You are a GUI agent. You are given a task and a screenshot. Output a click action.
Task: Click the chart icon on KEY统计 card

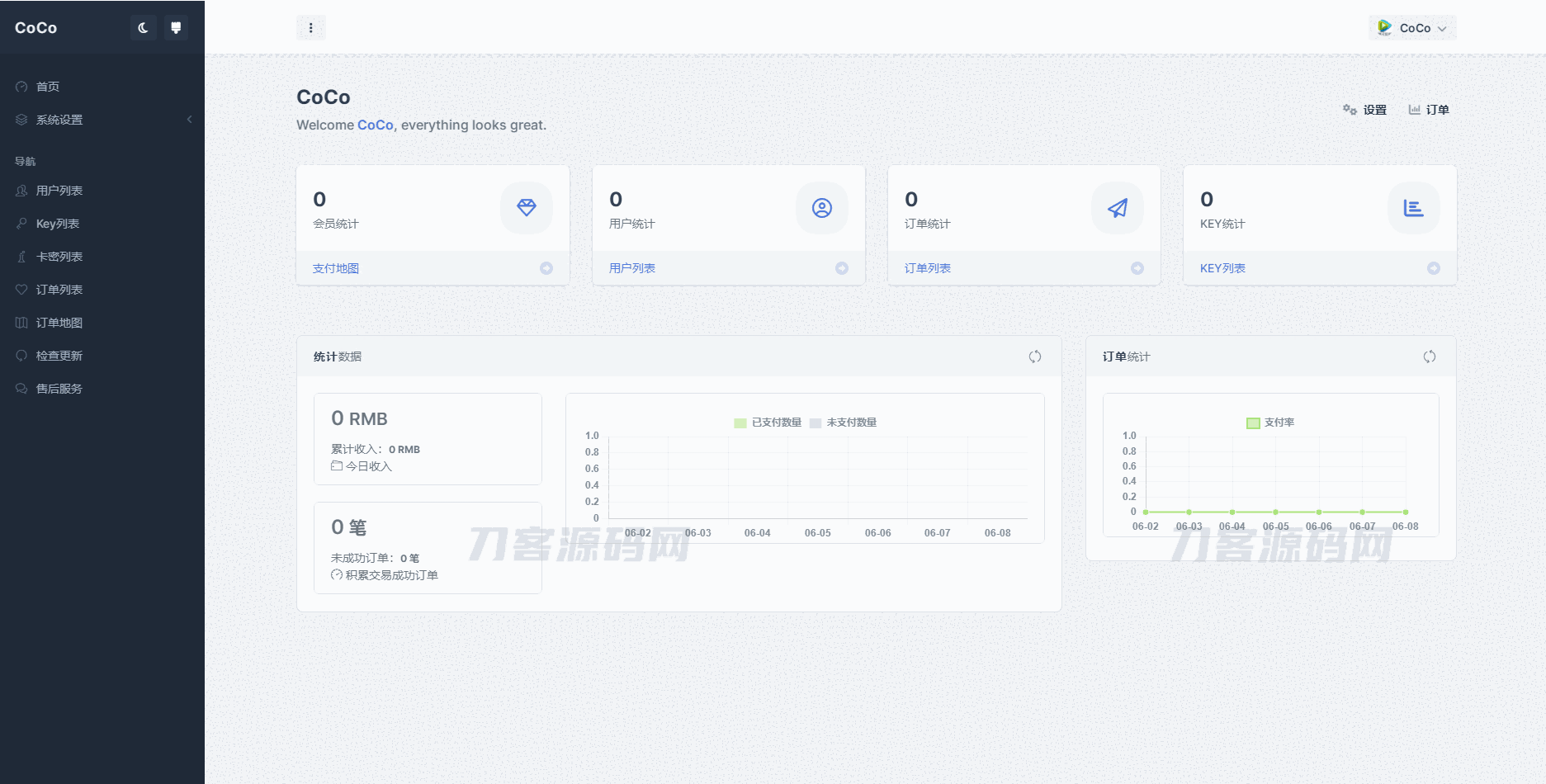coord(1413,208)
